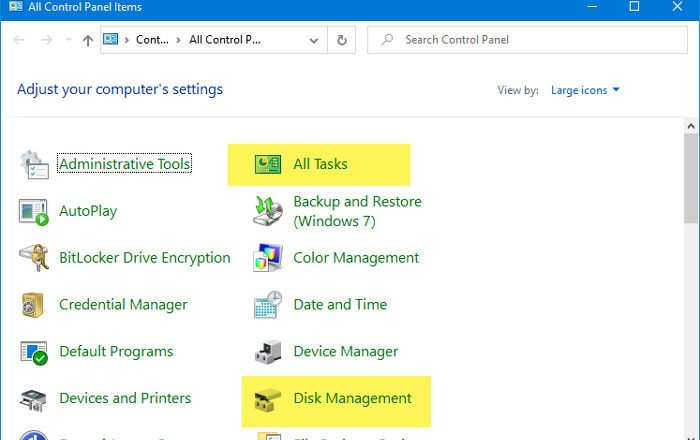Click the Search Control Panel field
The width and height of the screenshot is (700, 440).
click(x=527, y=40)
